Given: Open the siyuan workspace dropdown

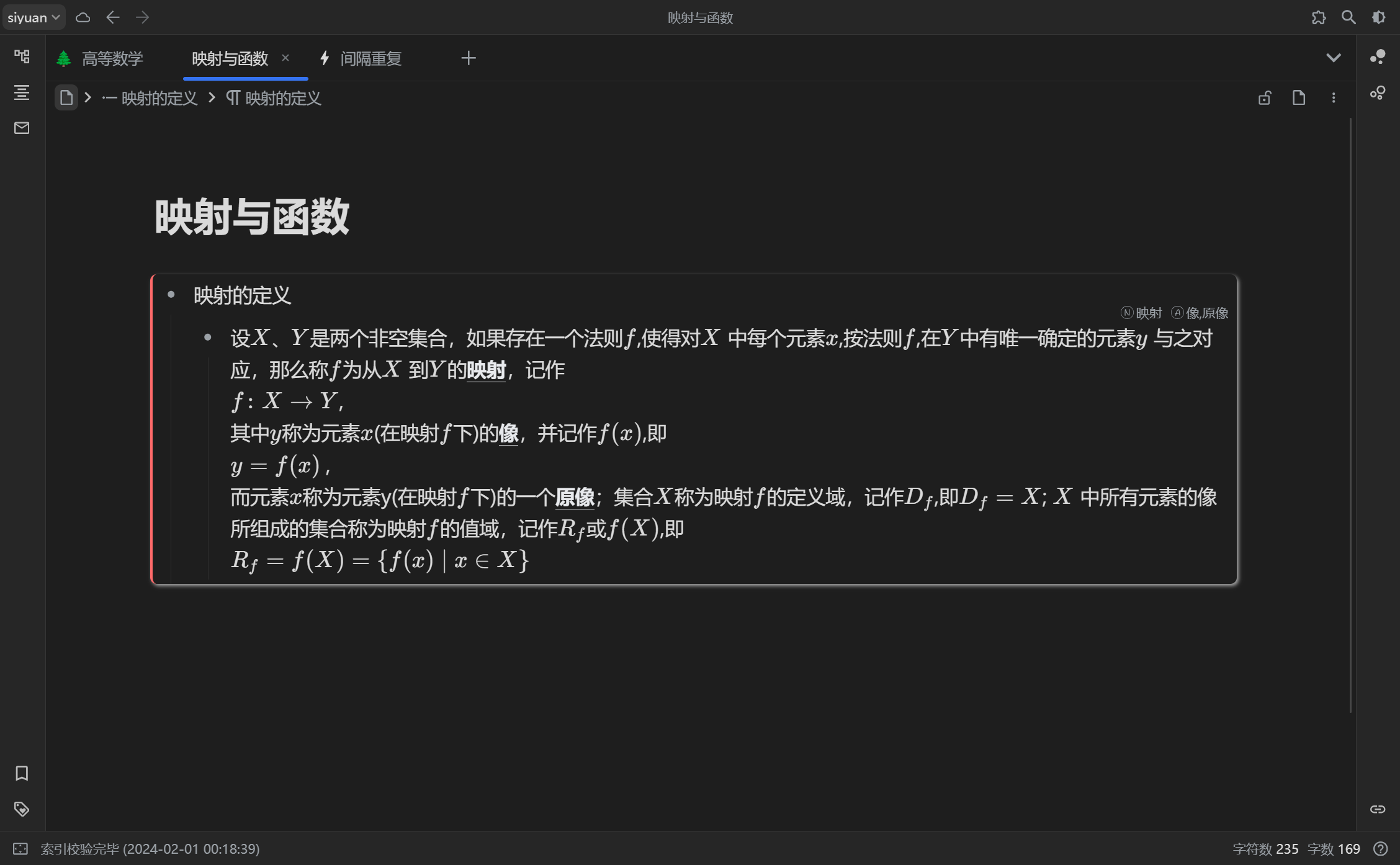Looking at the screenshot, I should [34, 17].
